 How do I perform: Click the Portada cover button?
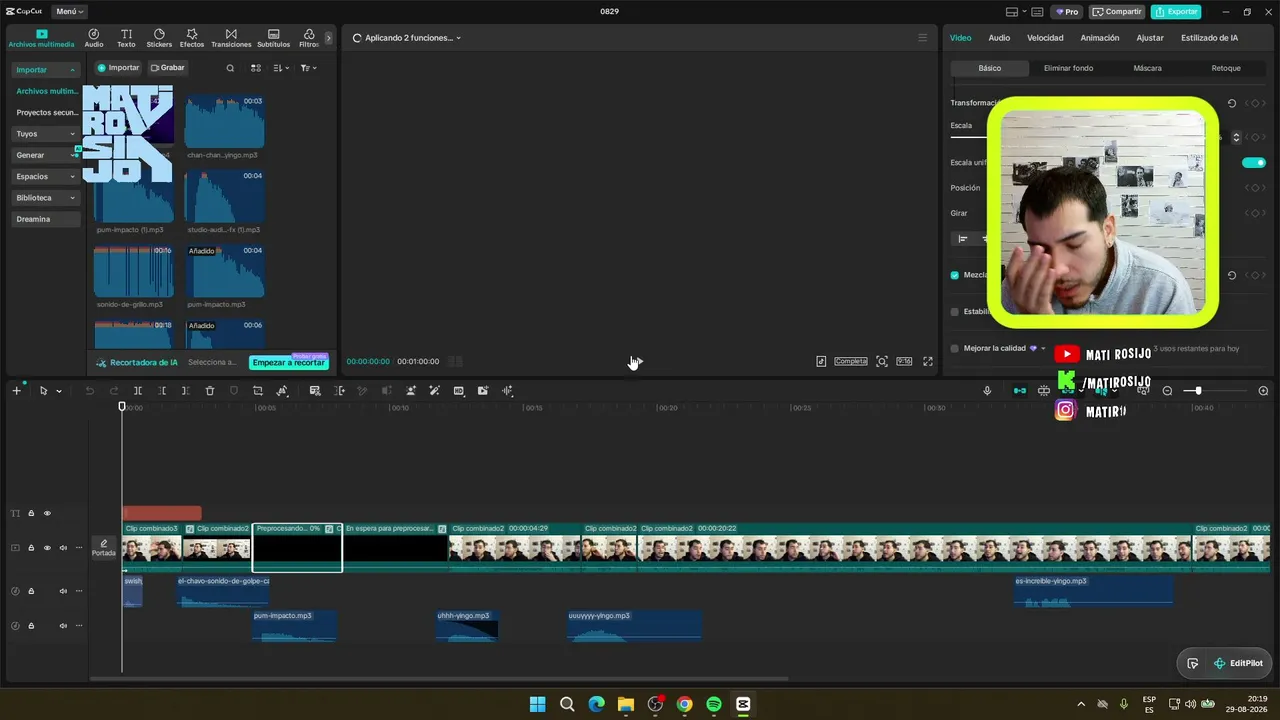(104, 548)
